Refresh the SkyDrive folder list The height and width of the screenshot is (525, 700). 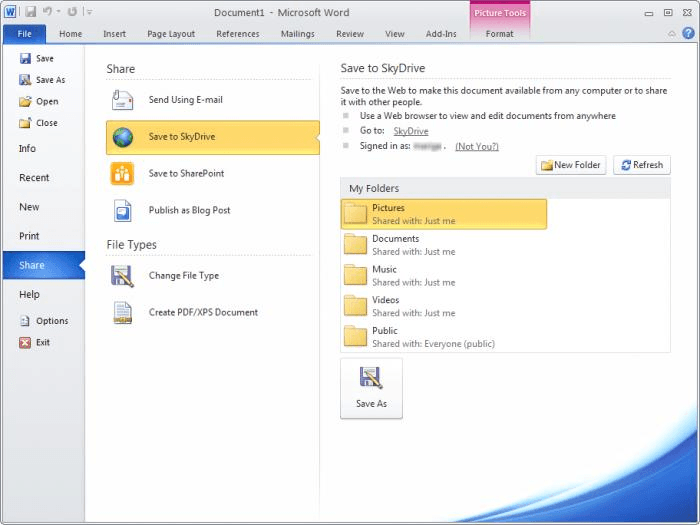(641, 165)
